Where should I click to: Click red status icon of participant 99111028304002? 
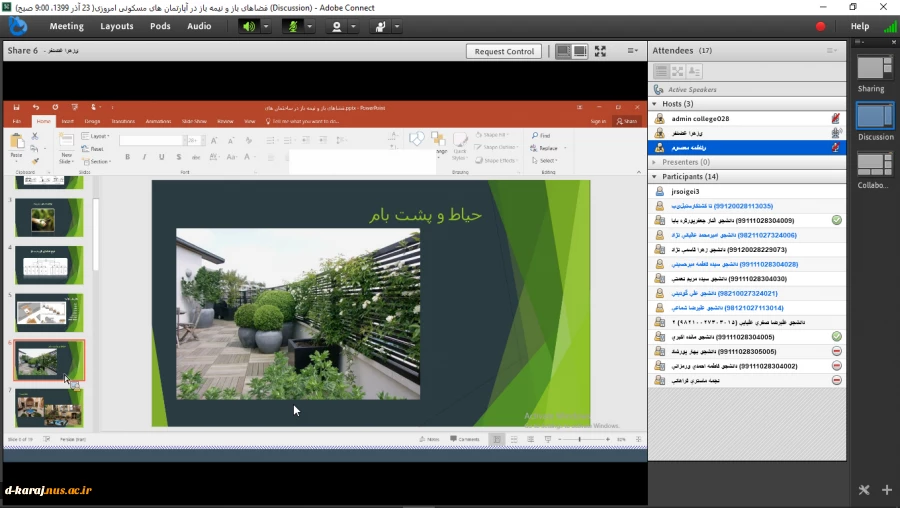pos(837,366)
